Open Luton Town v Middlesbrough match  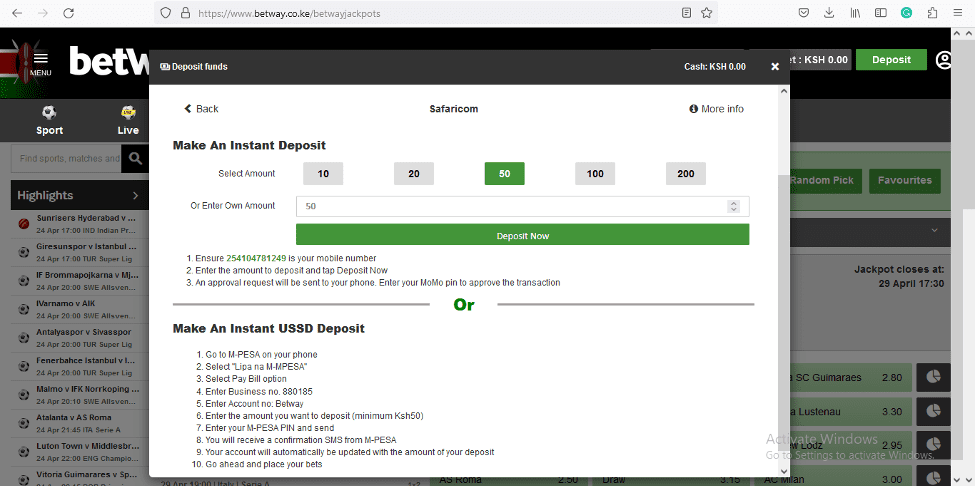[80, 452]
